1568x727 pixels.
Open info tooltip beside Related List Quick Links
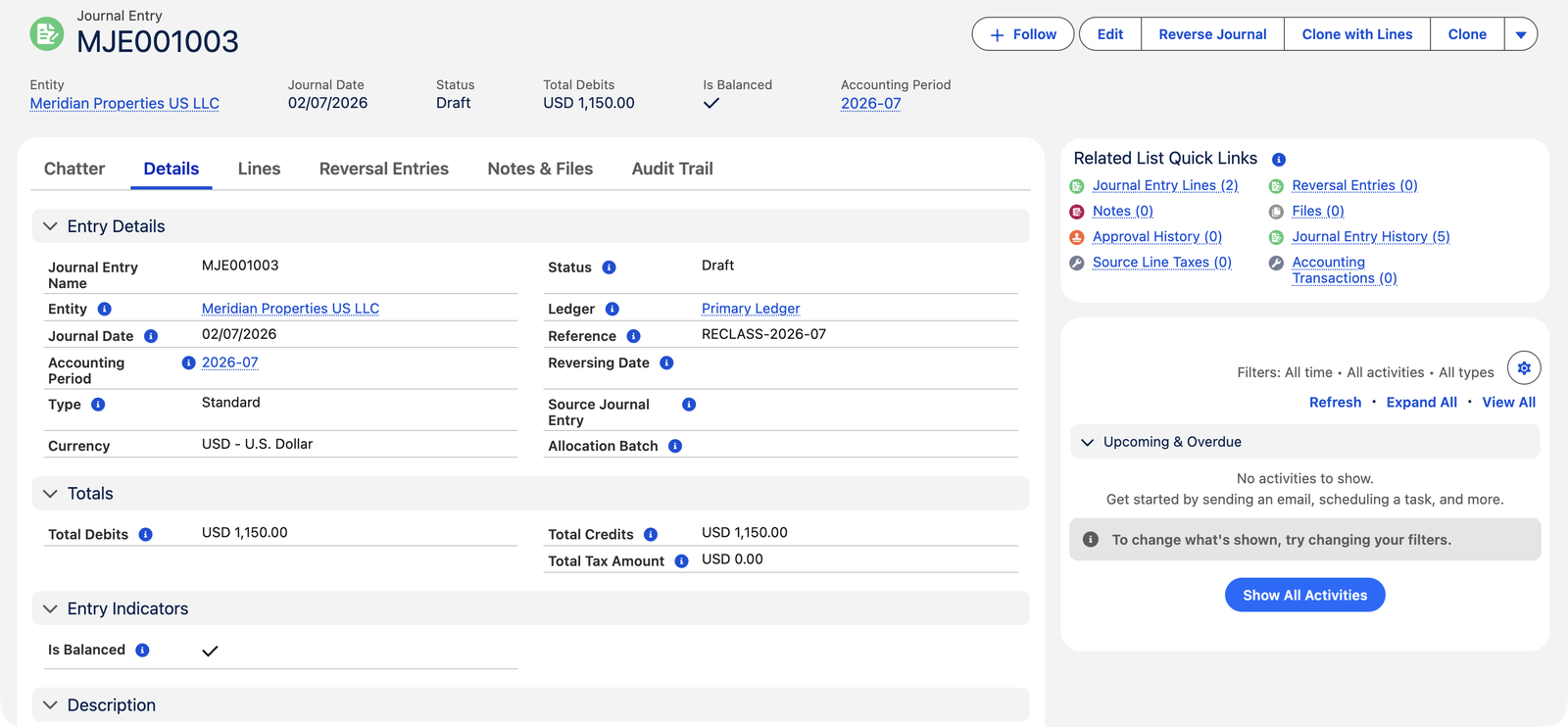[x=1279, y=160]
